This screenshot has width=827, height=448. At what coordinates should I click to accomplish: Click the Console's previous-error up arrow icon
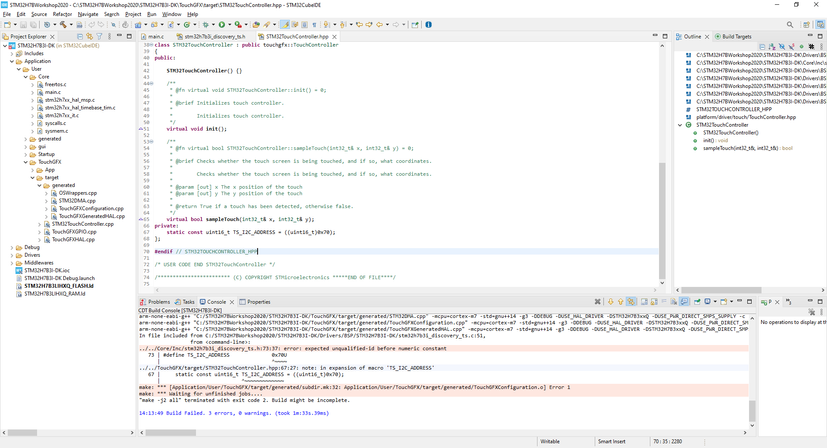pyautogui.click(x=621, y=302)
